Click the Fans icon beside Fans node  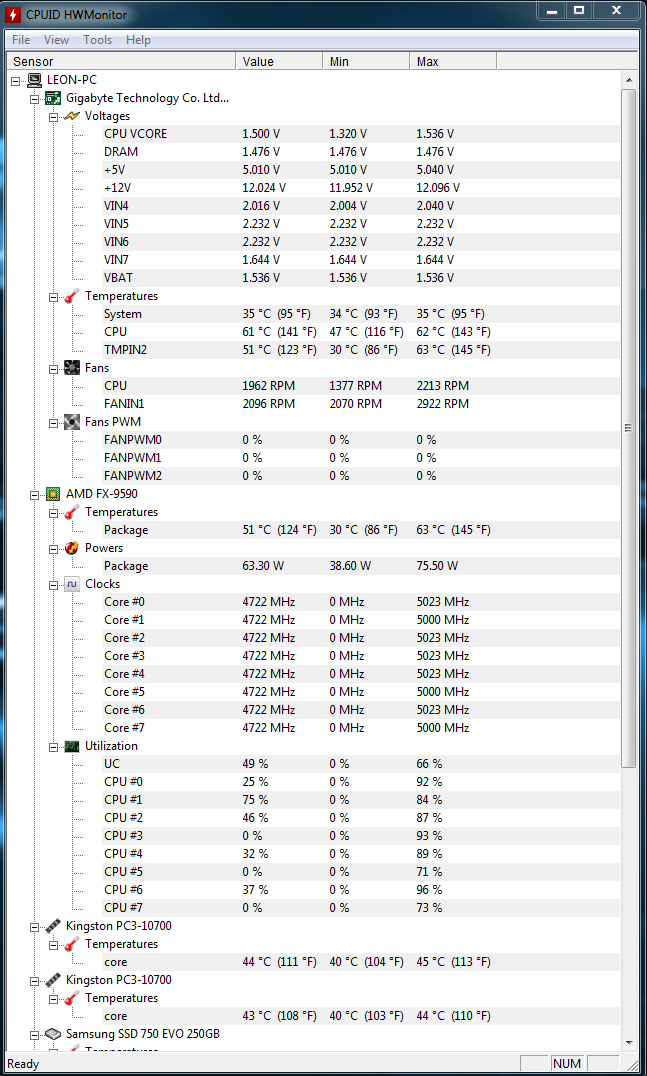(x=72, y=368)
